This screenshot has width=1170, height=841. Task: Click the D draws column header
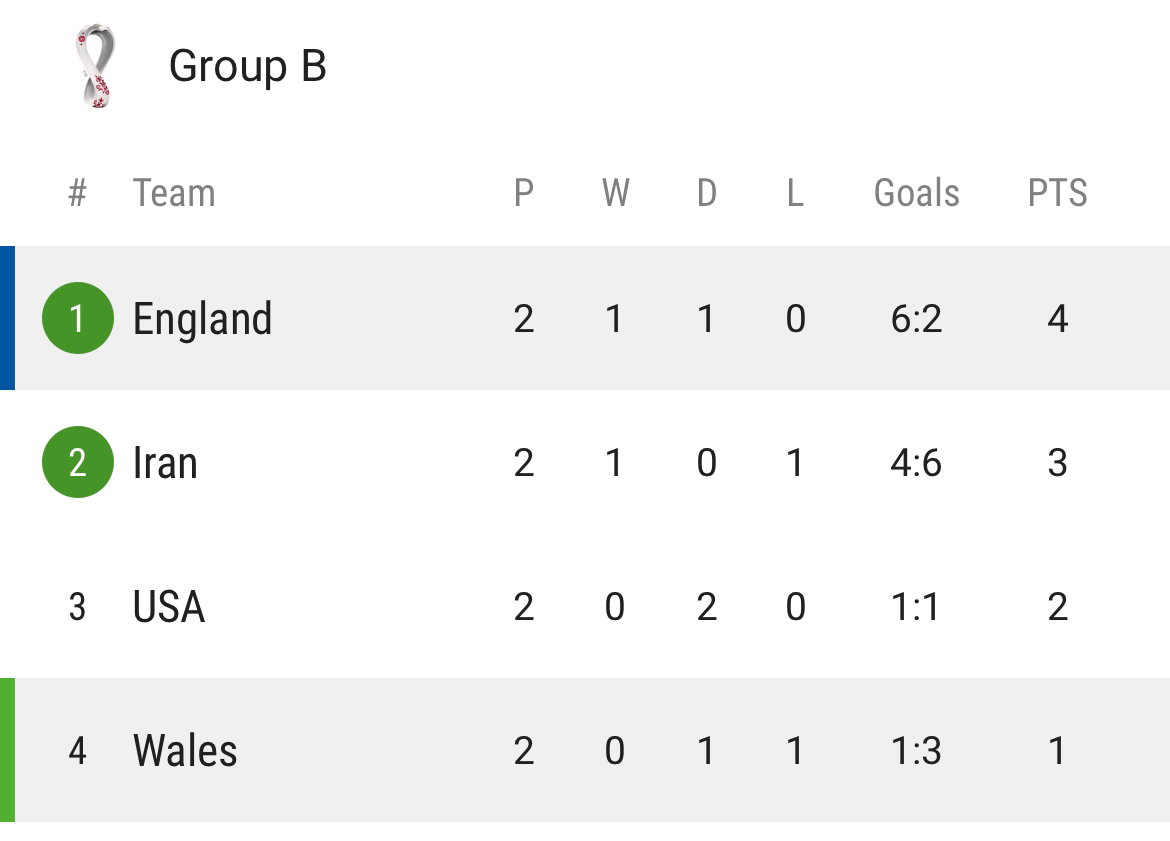pos(707,193)
